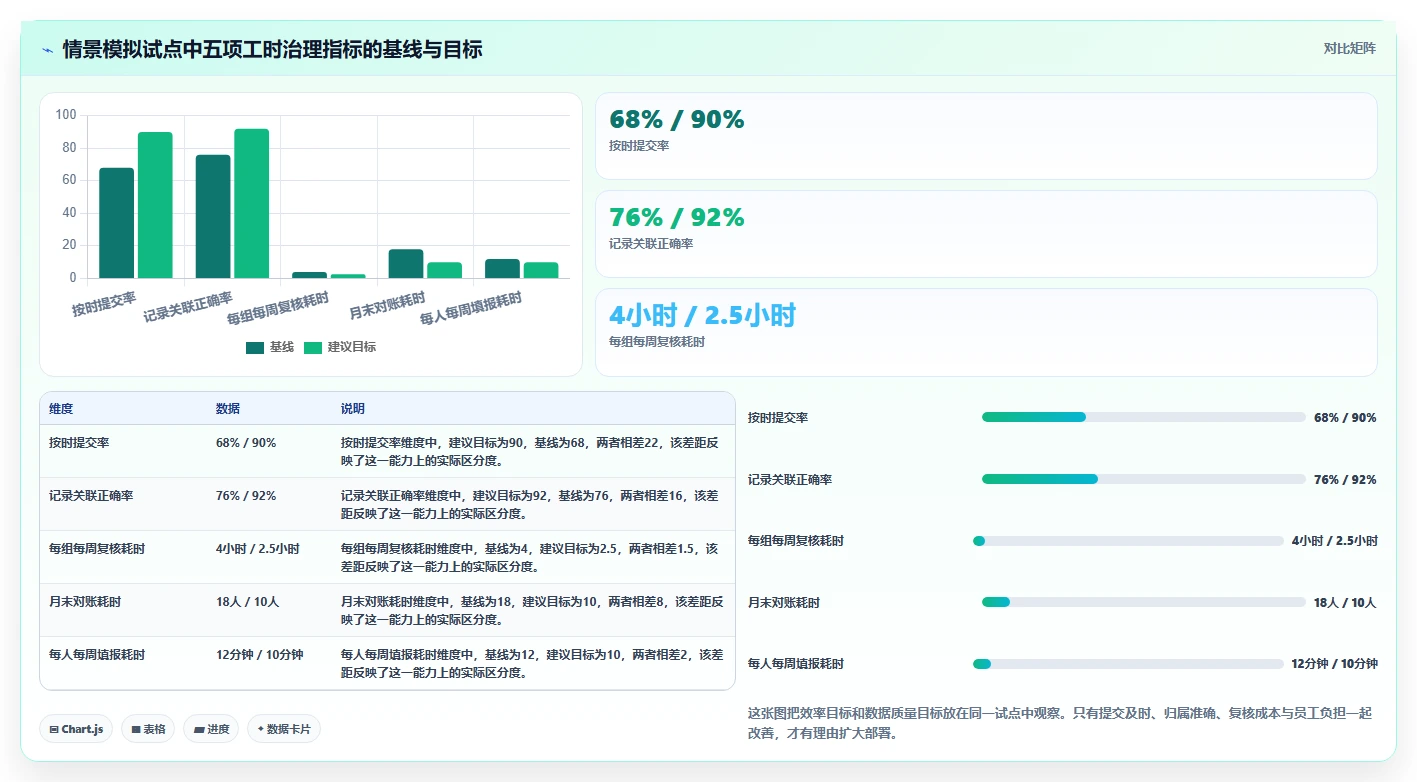Click the sparkle icon in 数据卡片 chip

[x=261, y=729]
